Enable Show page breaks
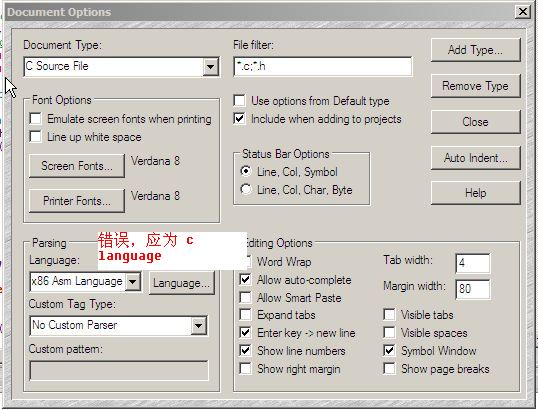 [x=389, y=368]
